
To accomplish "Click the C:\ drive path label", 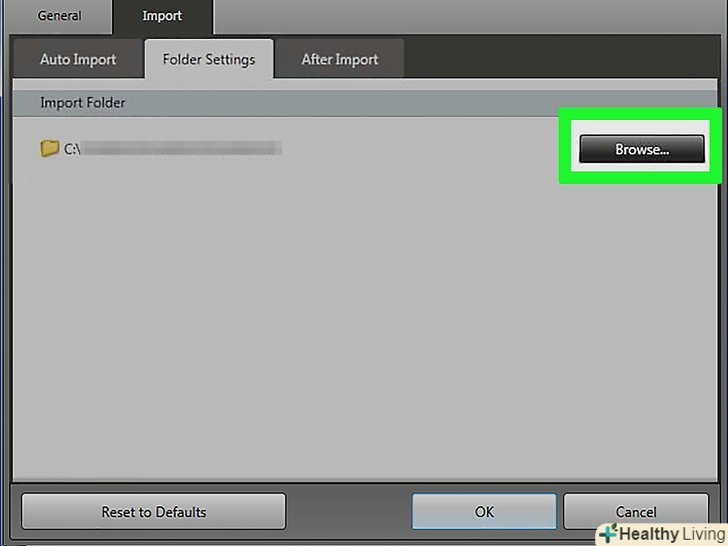I will [72, 149].
